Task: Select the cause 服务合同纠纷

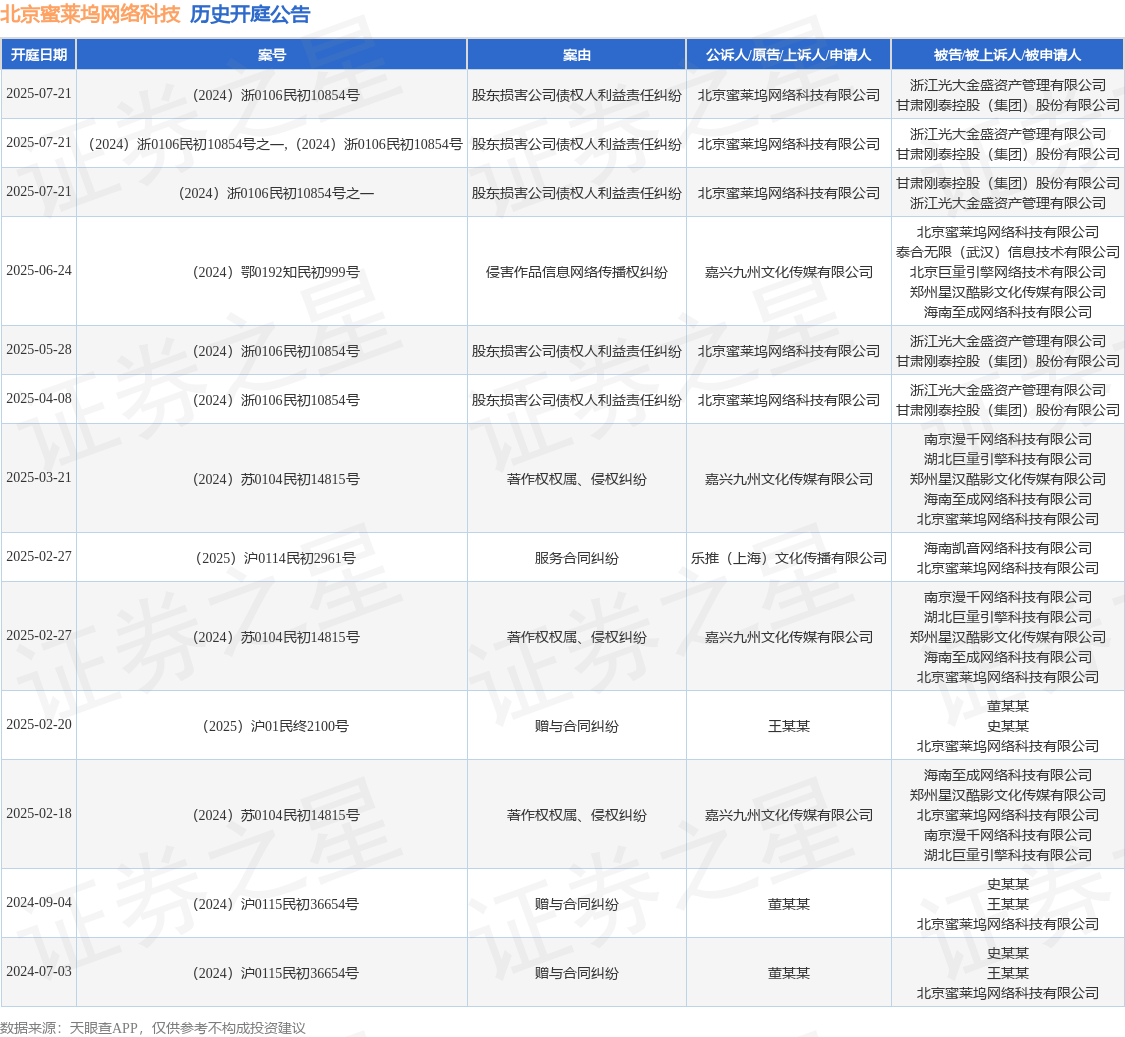Action: [x=577, y=558]
